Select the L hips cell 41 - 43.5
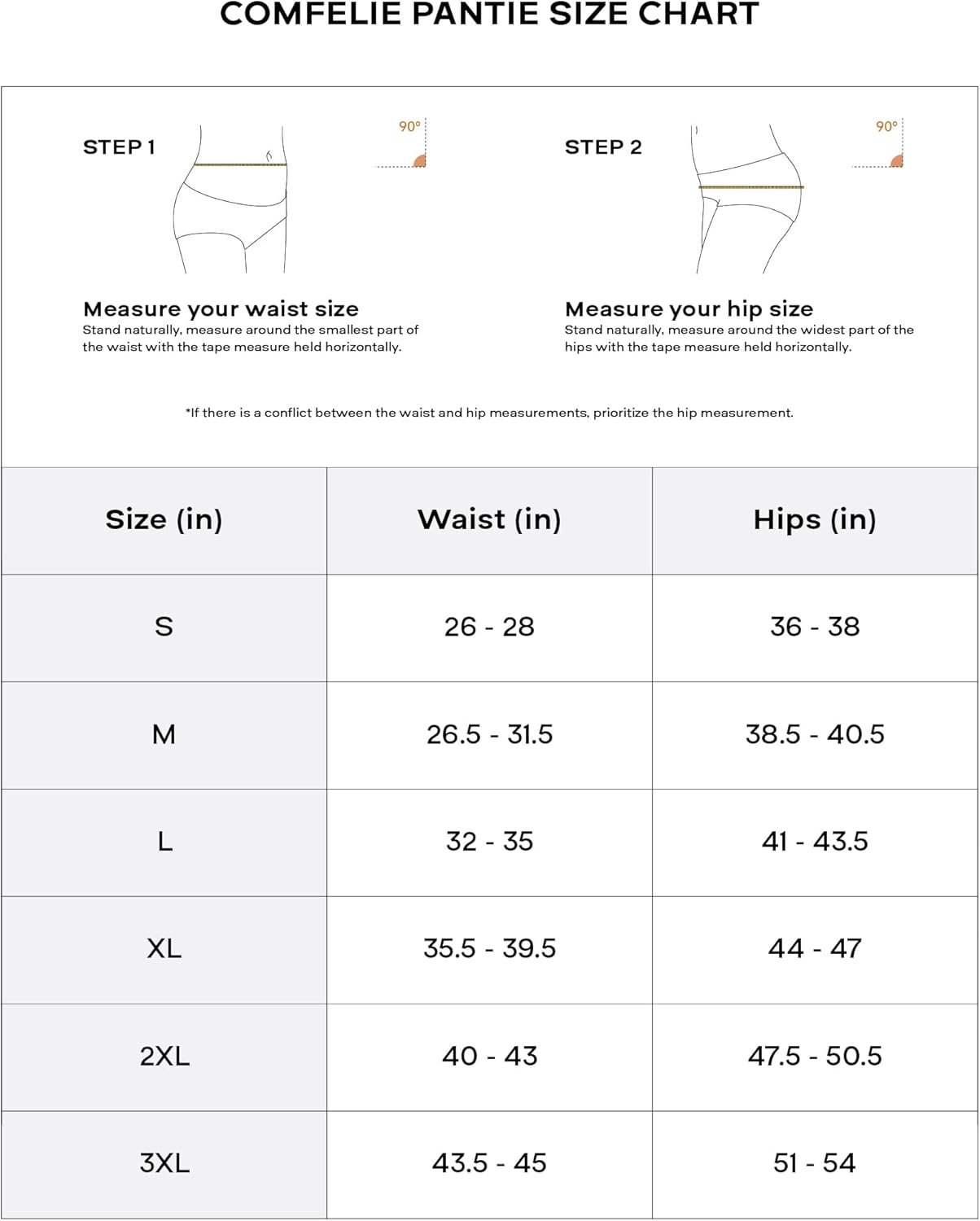Viewport: 980px width, 1221px height. (x=815, y=842)
